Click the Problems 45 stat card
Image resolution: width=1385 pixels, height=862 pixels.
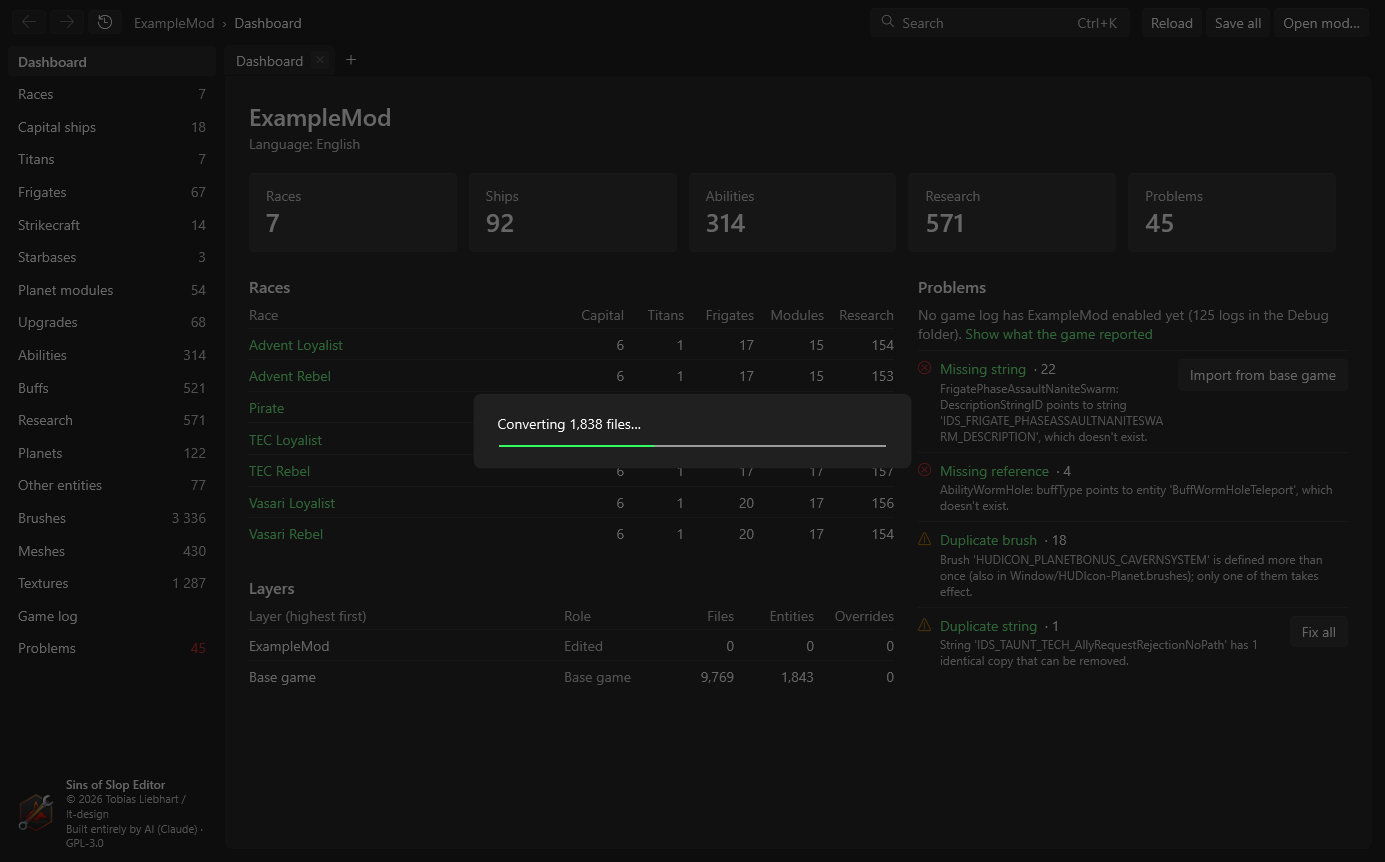coord(1232,212)
